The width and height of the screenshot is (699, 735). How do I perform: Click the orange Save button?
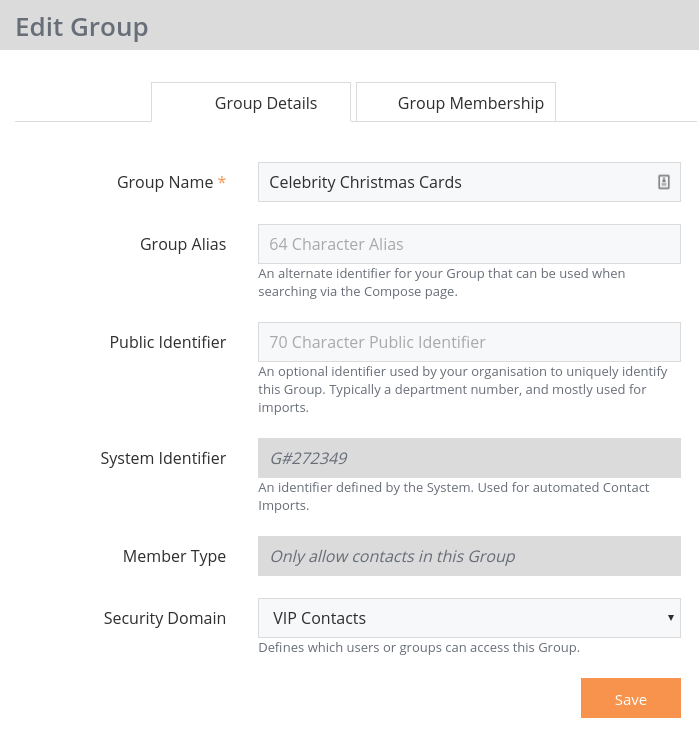coord(631,698)
